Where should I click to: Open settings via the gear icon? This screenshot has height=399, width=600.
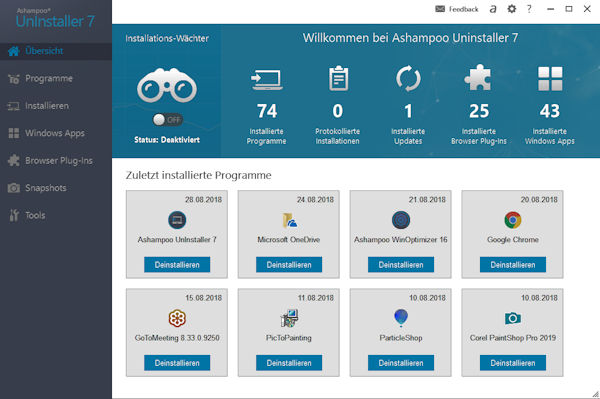[x=512, y=9]
